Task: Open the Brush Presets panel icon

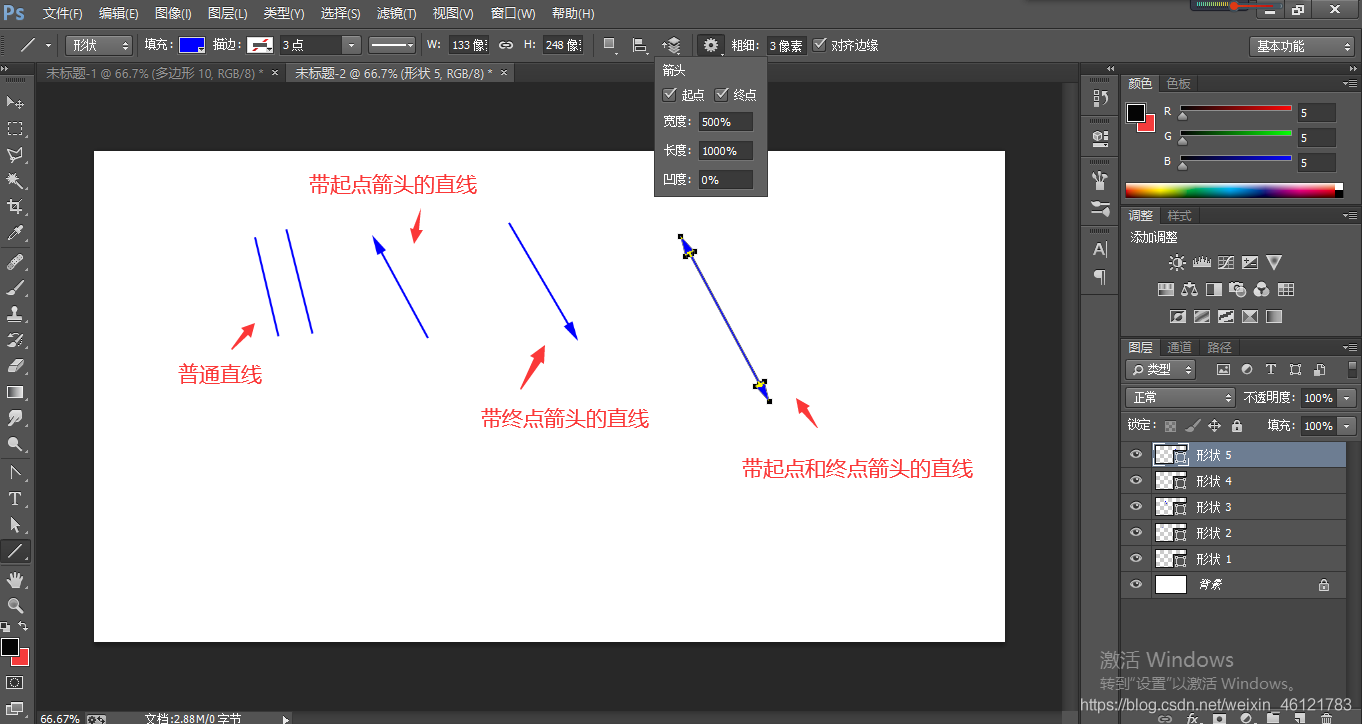Action: click(1100, 209)
